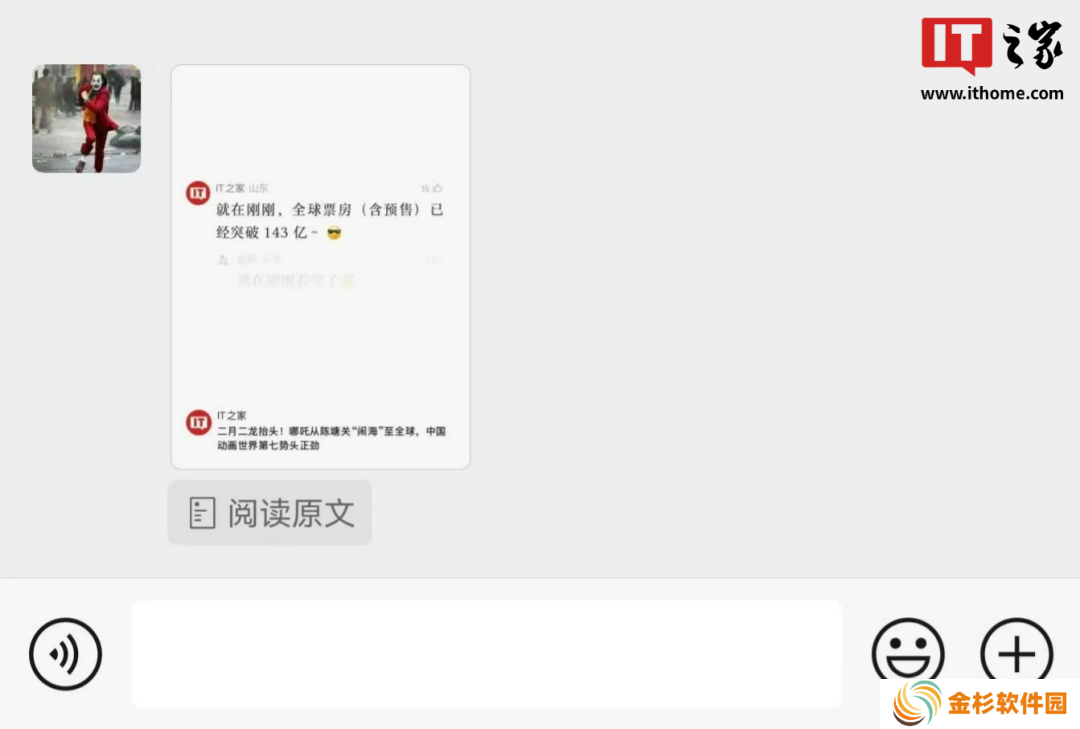Open the emoji picker smiley icon

pyautogui.click(x=908, y=651)
